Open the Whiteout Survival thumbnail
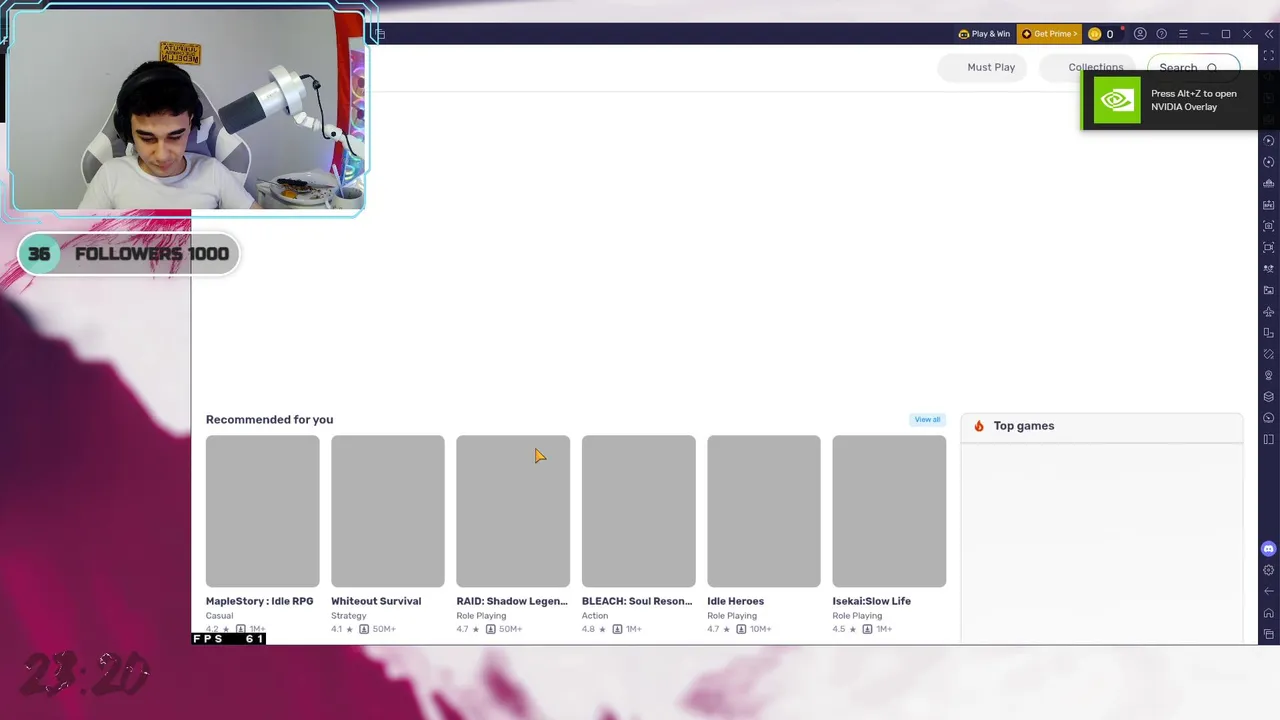The height and width of the screenshot is (720, 1280). (388, 511)
